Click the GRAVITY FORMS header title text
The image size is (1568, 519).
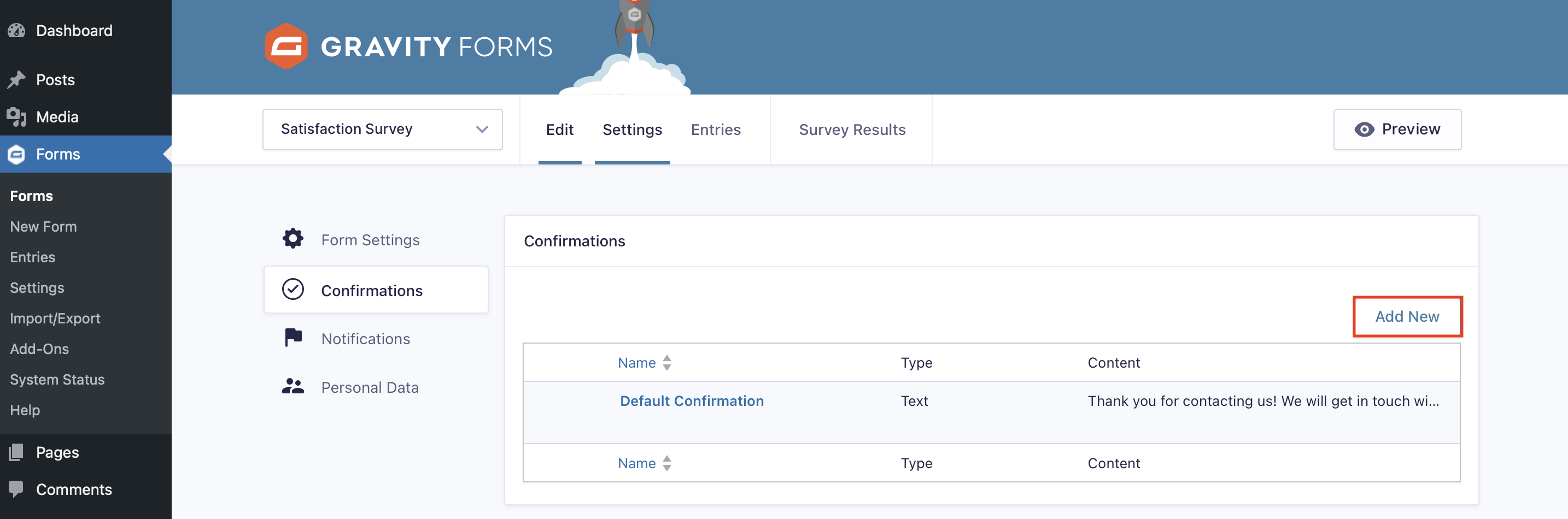click(436, 47)
